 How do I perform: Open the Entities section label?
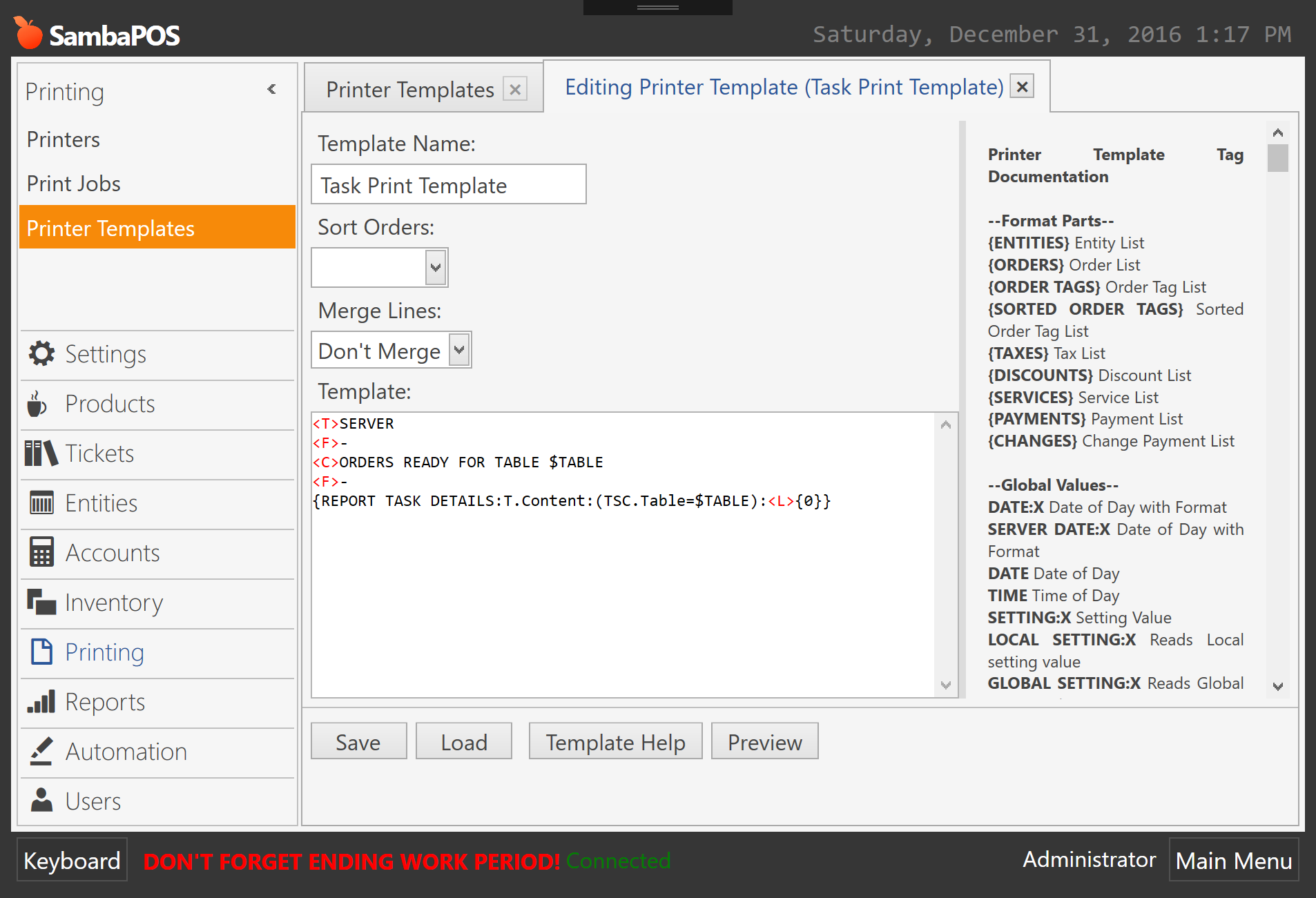(101, 503)
